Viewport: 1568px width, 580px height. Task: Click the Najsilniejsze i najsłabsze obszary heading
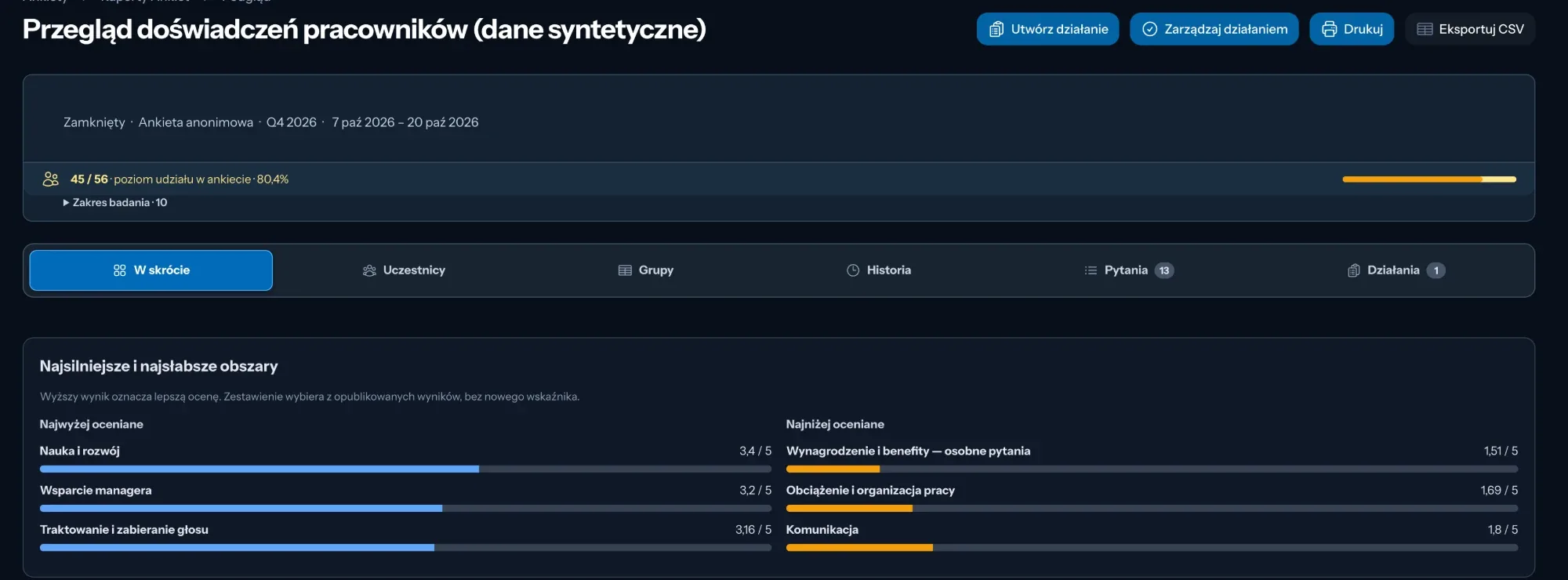(x=159, y=366)
